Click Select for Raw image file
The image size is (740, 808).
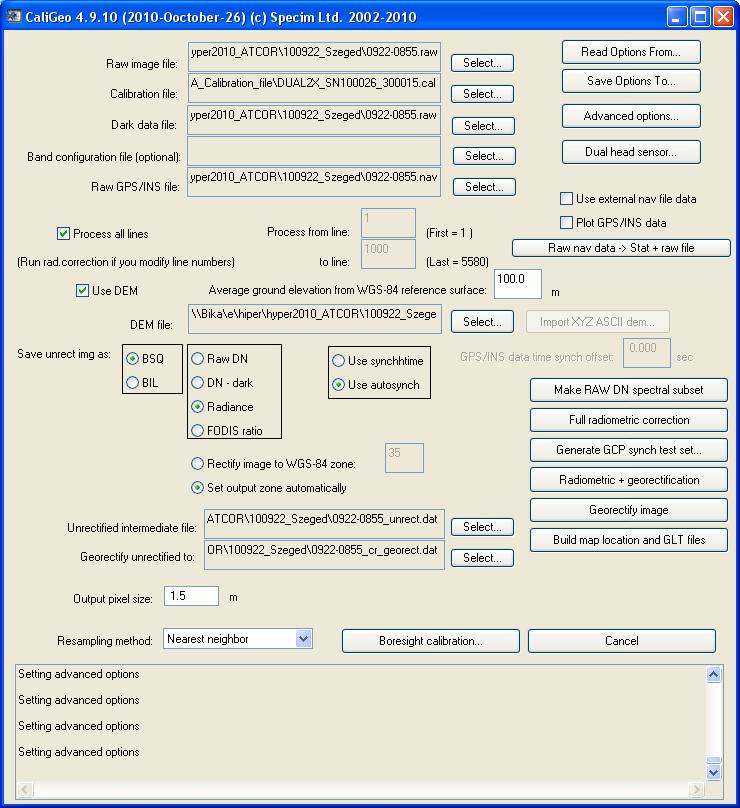pos(482,63)
